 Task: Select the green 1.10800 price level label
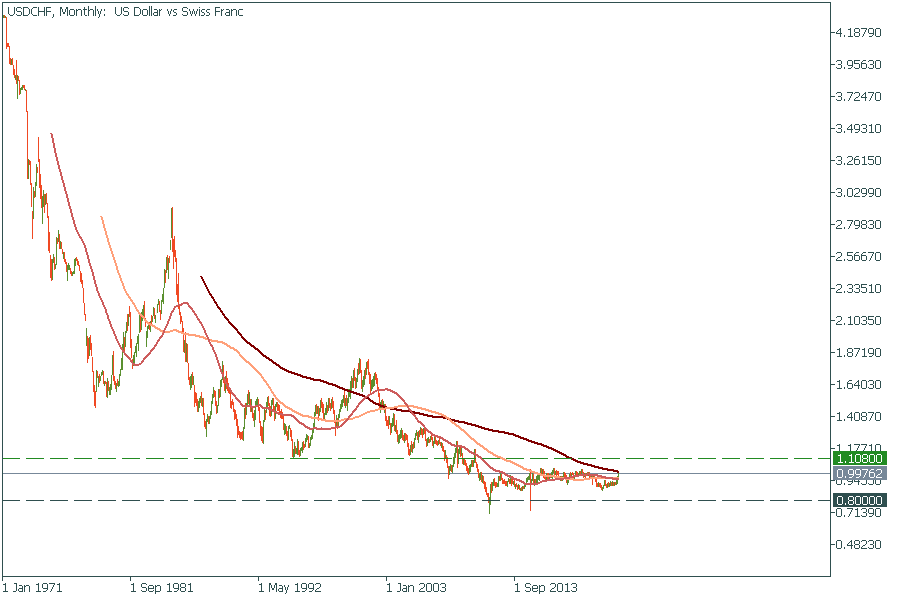[x=858, y=458]
